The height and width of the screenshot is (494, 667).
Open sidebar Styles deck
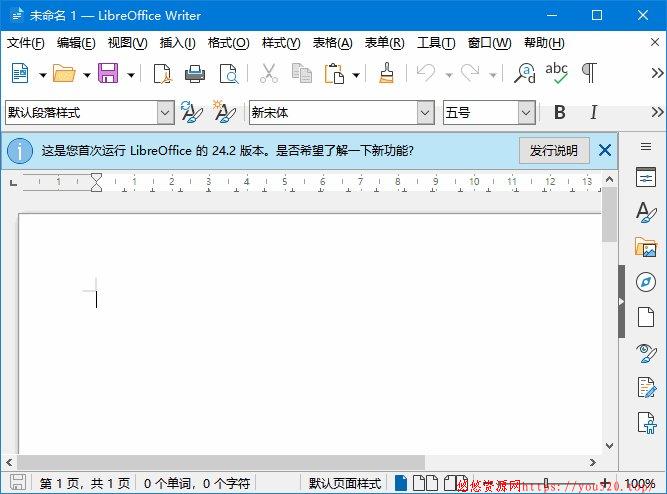click(x=646, y=212)
